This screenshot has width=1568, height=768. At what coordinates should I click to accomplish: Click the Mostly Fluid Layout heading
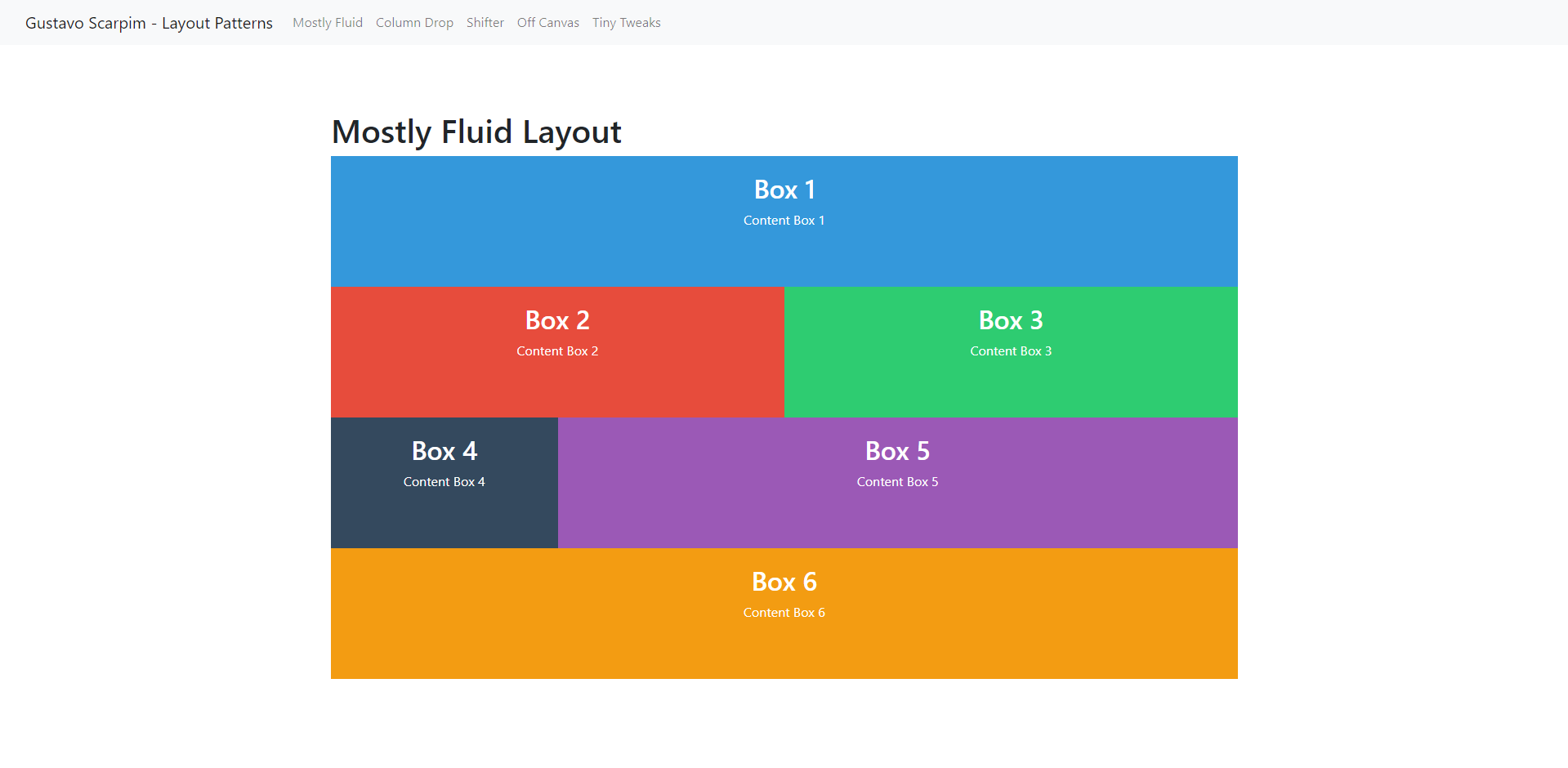(476, 131)
